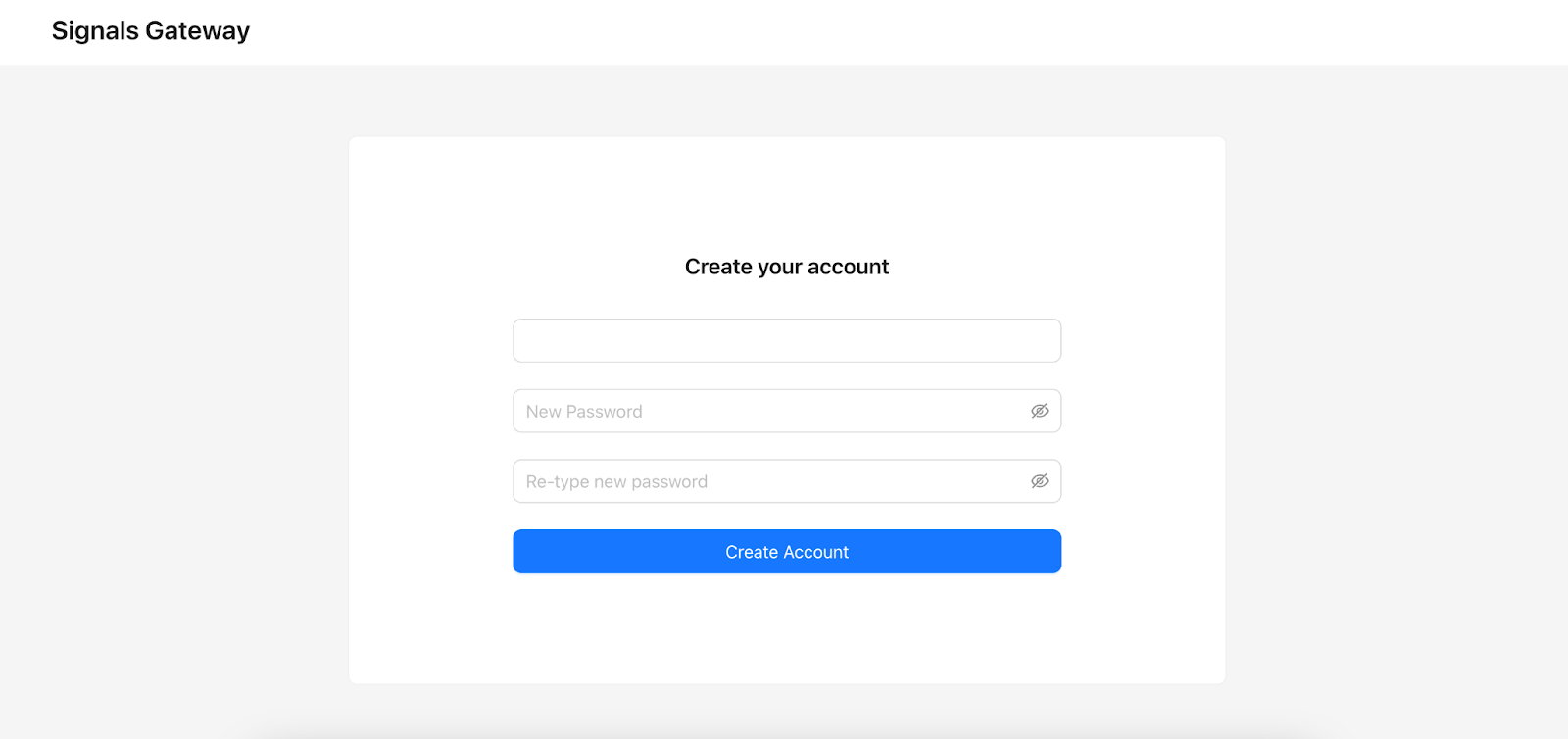This screenshot has width=1568, height=739.
Task: Show the New Password field characters
Action: pyautogui.click(x=1040, y=411)
